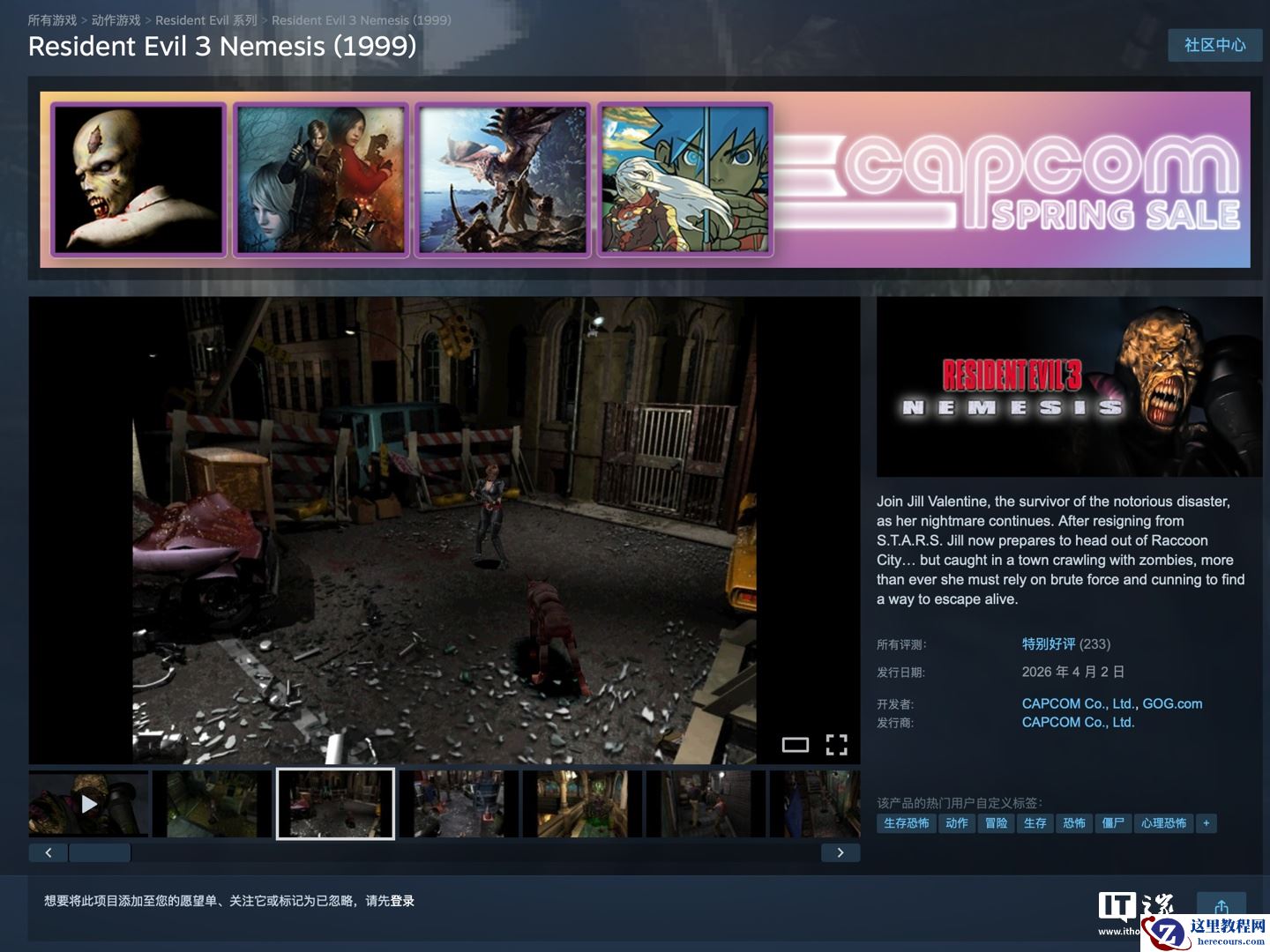Click the 生存 tag

[1035, 823]
